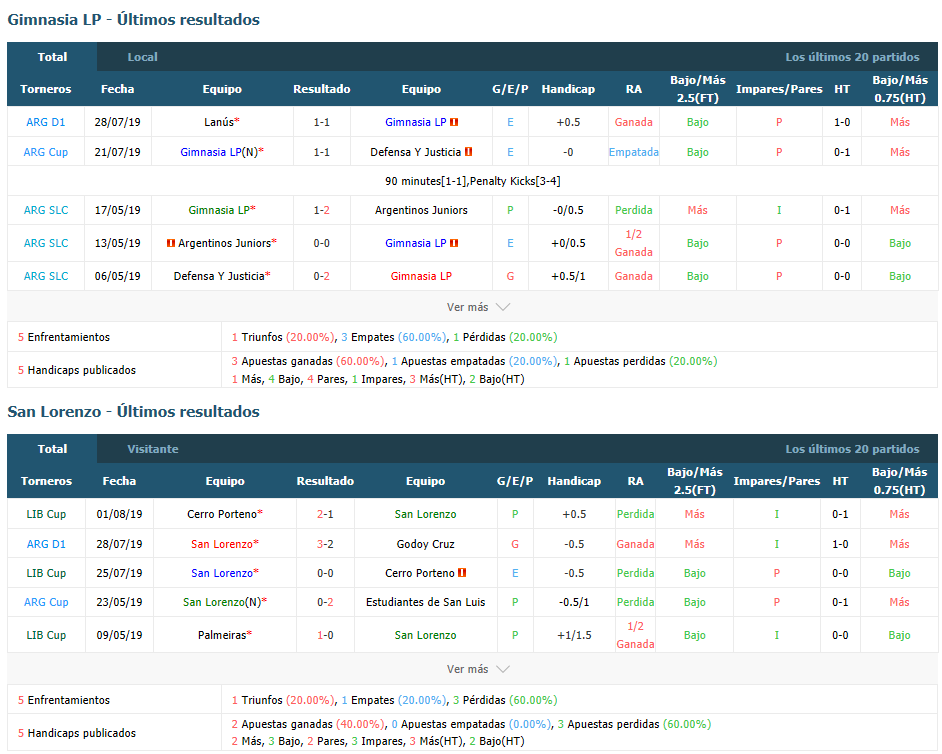Viewport: 942px width, 754px height.
Task: Click Torneros header in Gimnasia LP table
Action: (x=46, y=89)
